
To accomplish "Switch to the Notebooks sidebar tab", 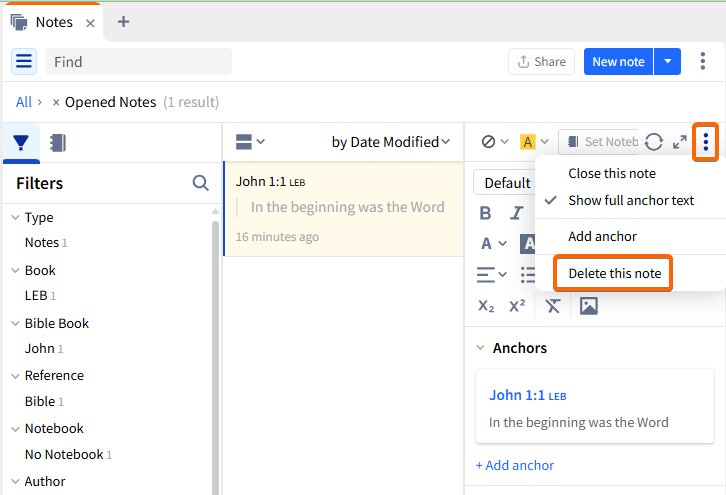I will (x=58, y=143).
